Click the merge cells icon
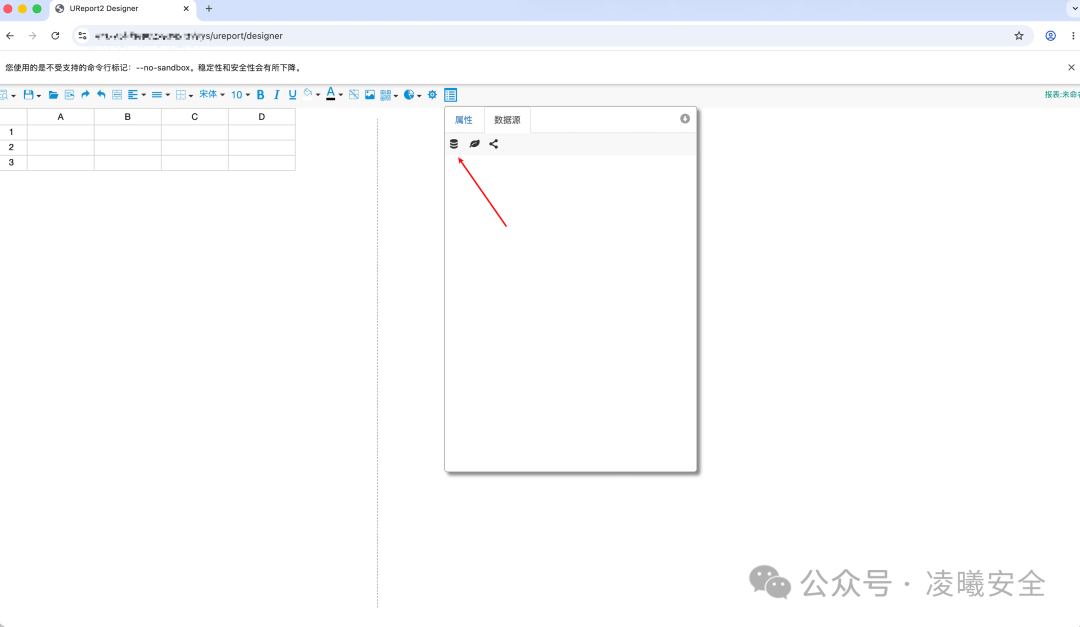 [117, 95]
